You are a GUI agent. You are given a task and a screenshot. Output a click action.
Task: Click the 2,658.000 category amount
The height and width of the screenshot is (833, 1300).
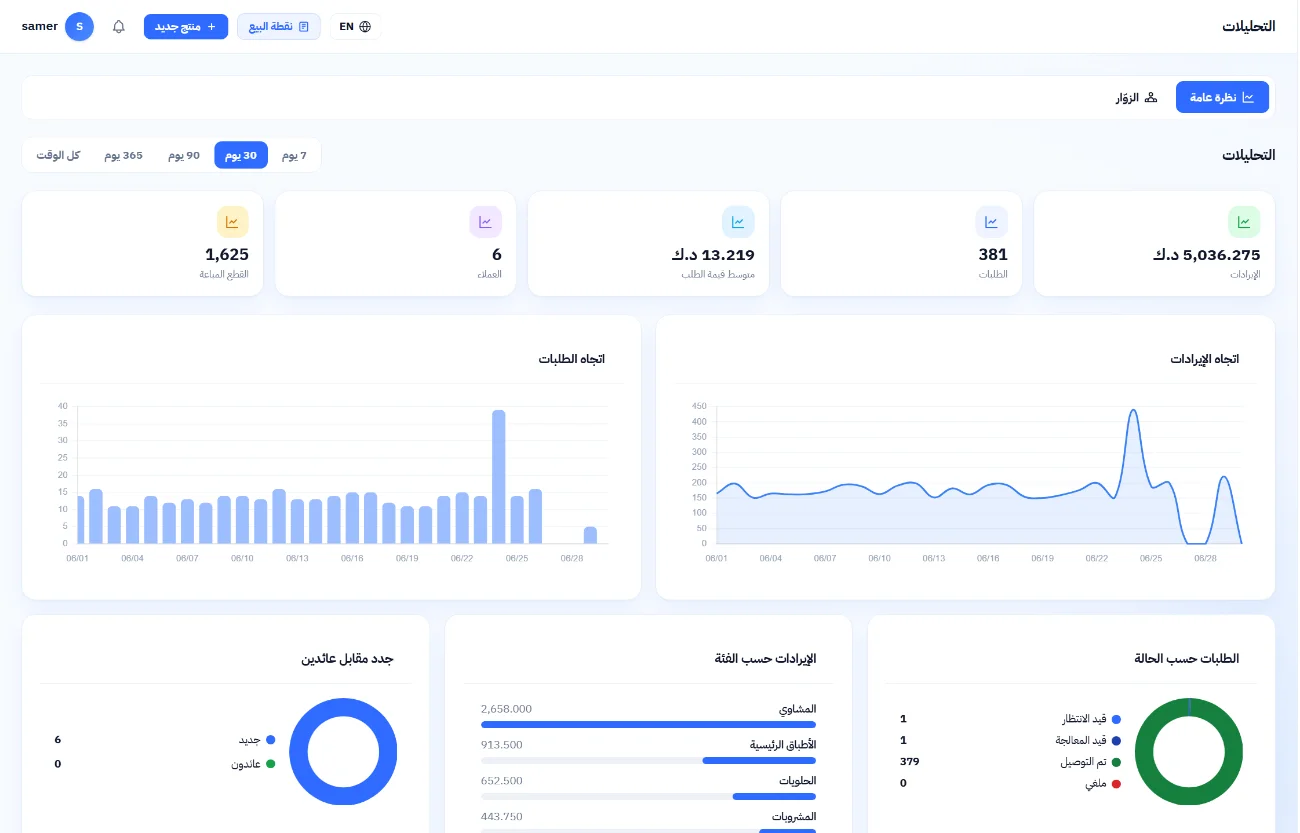(x=506, y=708)
